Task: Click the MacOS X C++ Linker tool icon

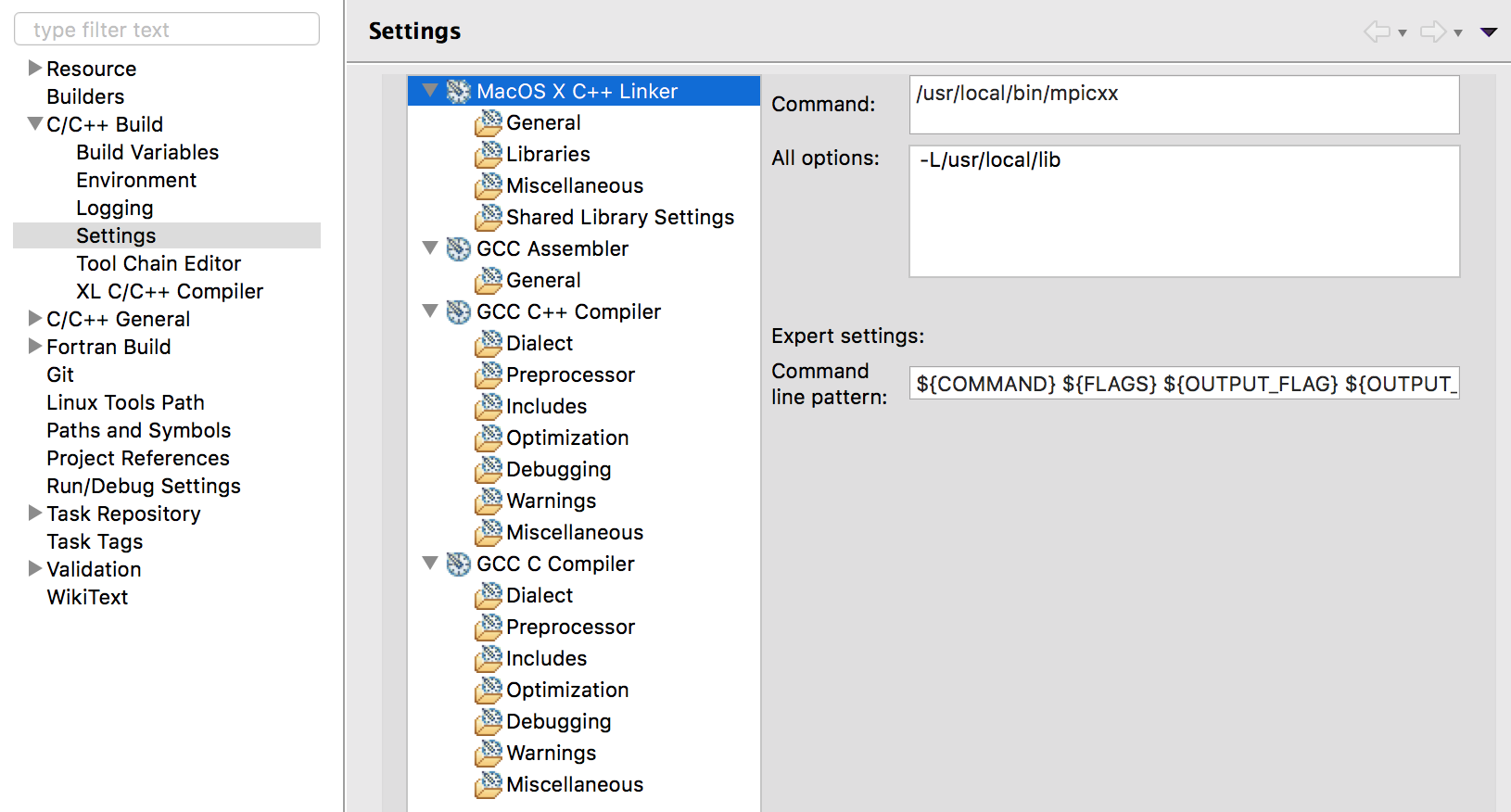Action: [458, 91]
